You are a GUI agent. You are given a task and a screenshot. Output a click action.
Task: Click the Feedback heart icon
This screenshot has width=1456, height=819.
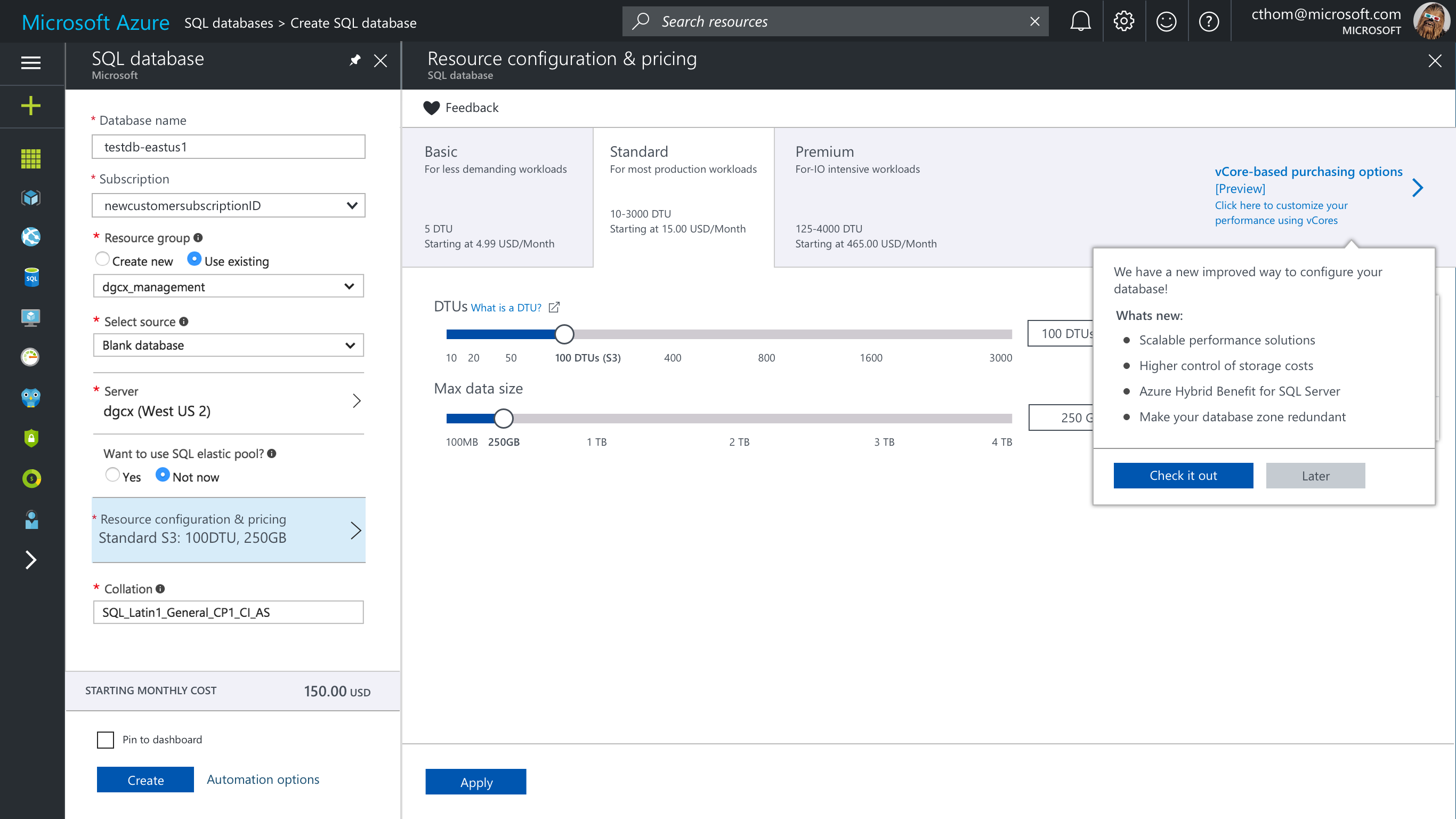coord(431,108)
